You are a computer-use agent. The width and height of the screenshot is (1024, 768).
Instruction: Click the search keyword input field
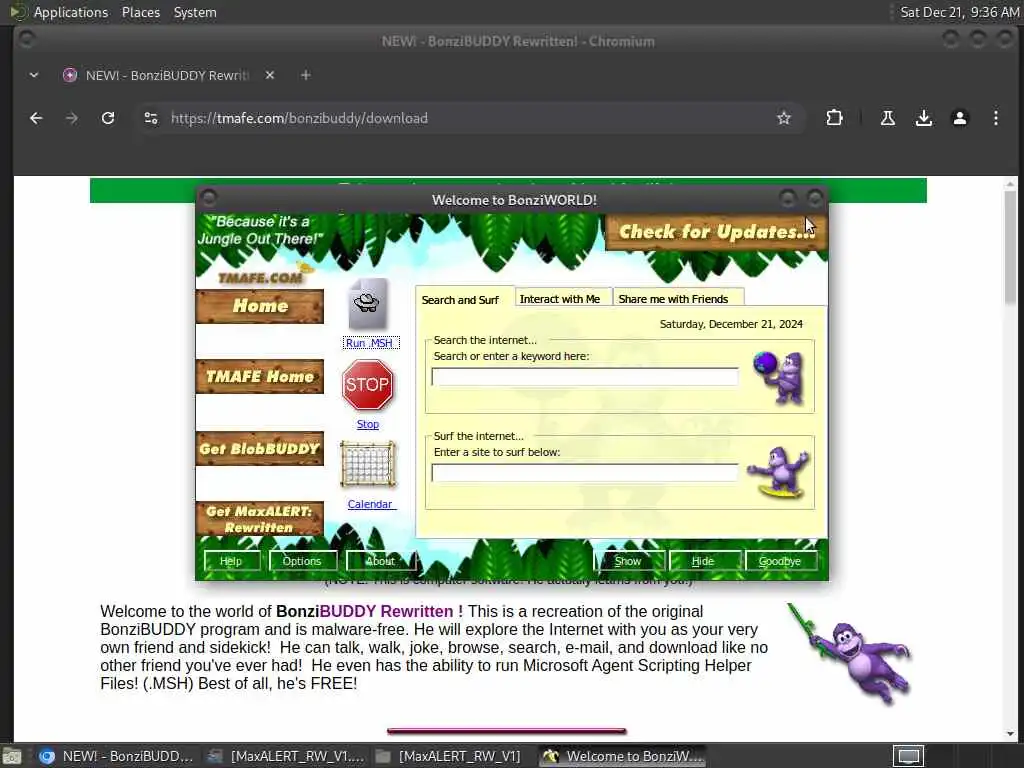(x=585, y=377)
